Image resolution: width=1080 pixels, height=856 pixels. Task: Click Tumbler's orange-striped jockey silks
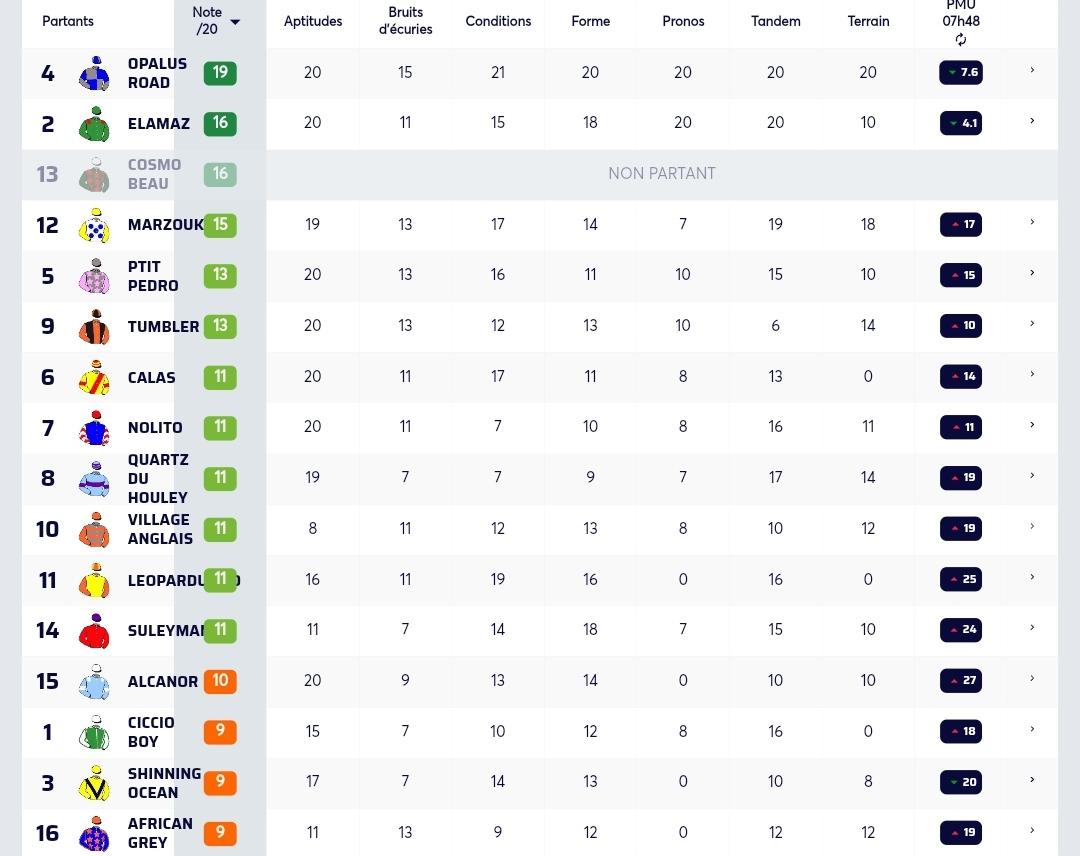tap(94, 326)
